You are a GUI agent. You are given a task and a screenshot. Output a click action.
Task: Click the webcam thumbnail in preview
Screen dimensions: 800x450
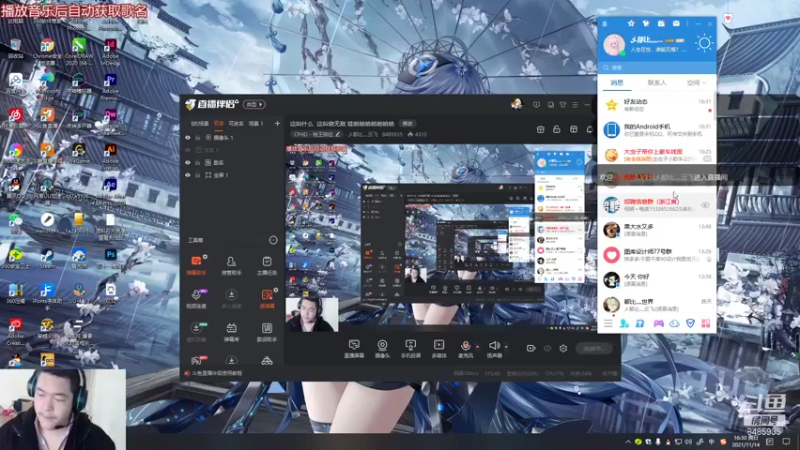[312, 315]
